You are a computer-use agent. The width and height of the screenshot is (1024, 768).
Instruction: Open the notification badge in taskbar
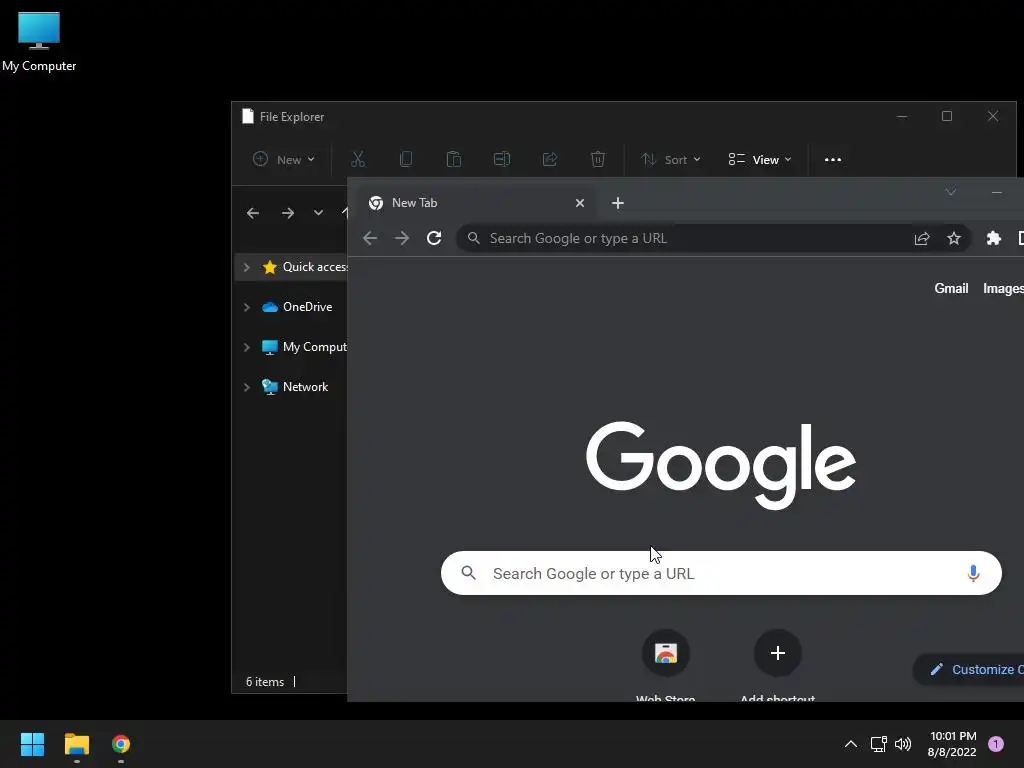point(995,744)
